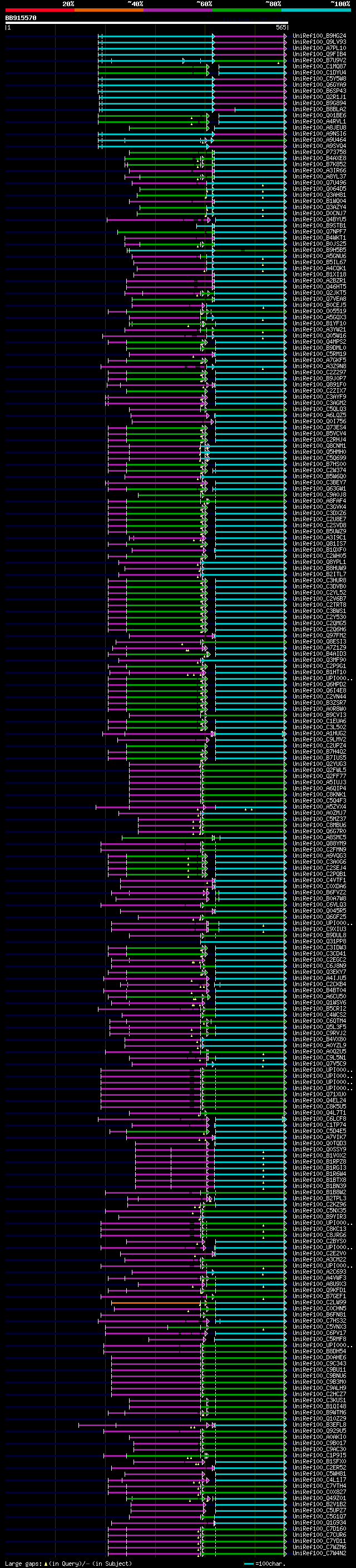
Task: Select hit UniRef100_Q49Z01
Action: coord(319,1498)
